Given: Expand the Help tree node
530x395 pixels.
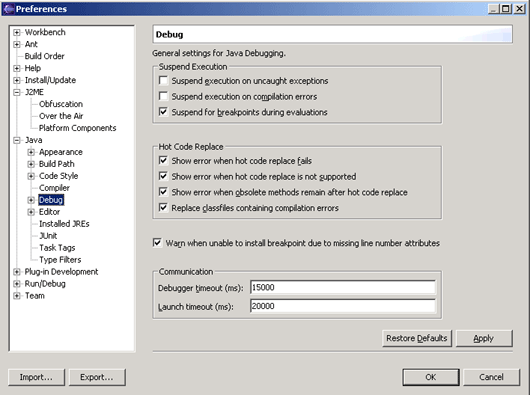Looking at the screenshot, I should point(17,68).
